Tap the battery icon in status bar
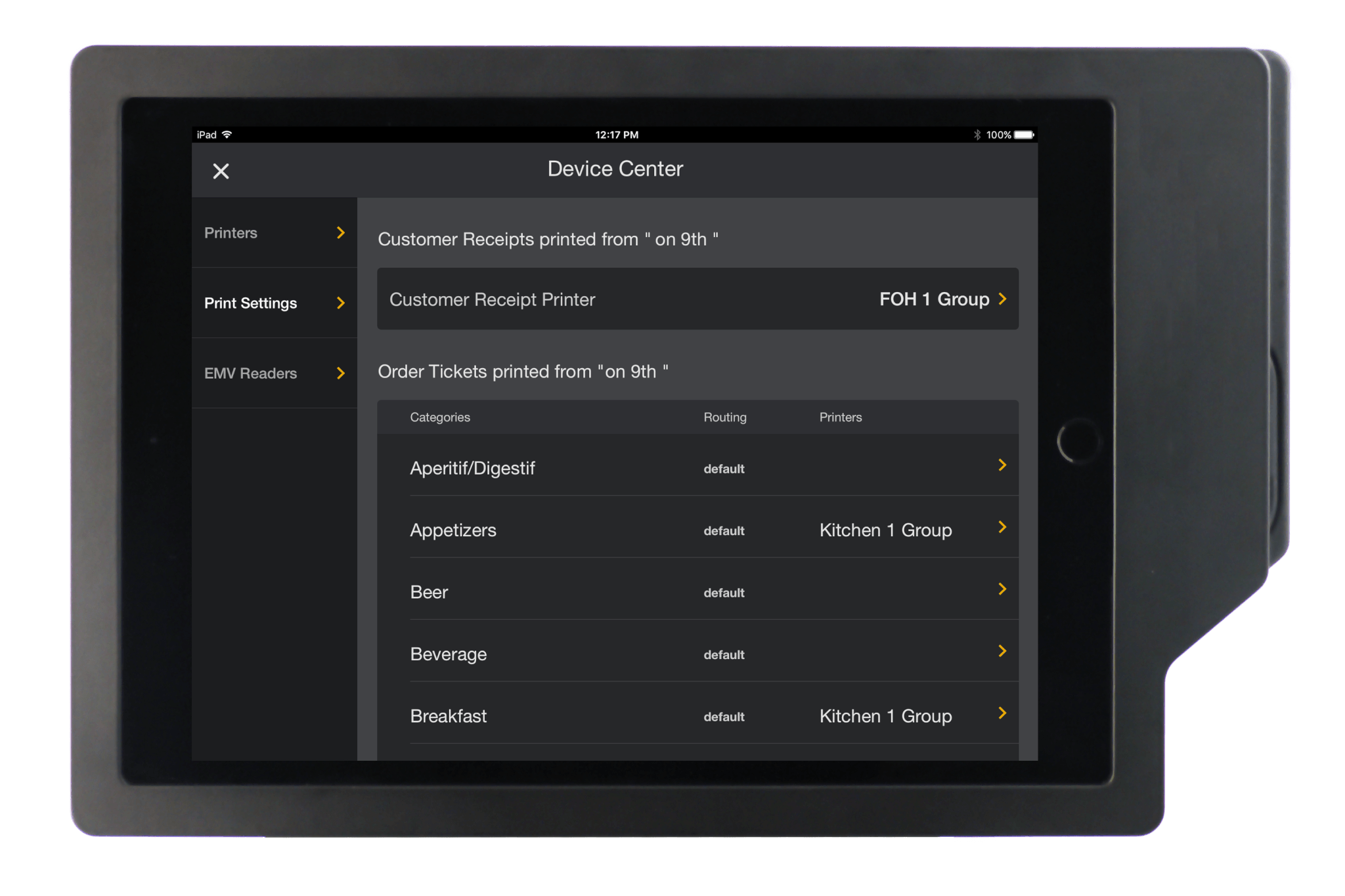The height and width of the screenshot is (896, 1345). pyautogui.click(x=1024, y=135)
